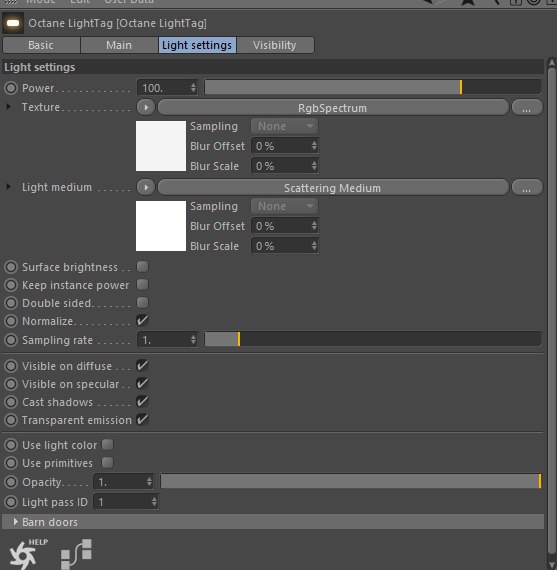557x570 pixels.
Task: Click the Light pass ID field
Action: 126,502
